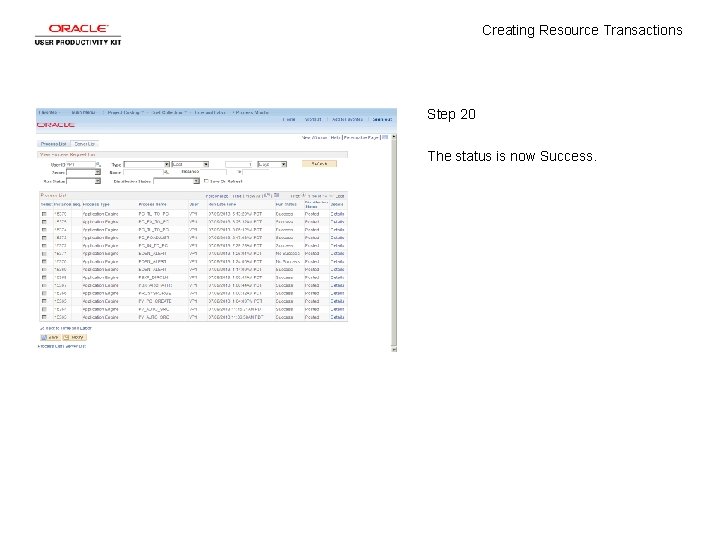This screenshot has width=720, height=540.
Task: Open Details for the PC_BI_TO_PC row
Action: tap(337, 246)
